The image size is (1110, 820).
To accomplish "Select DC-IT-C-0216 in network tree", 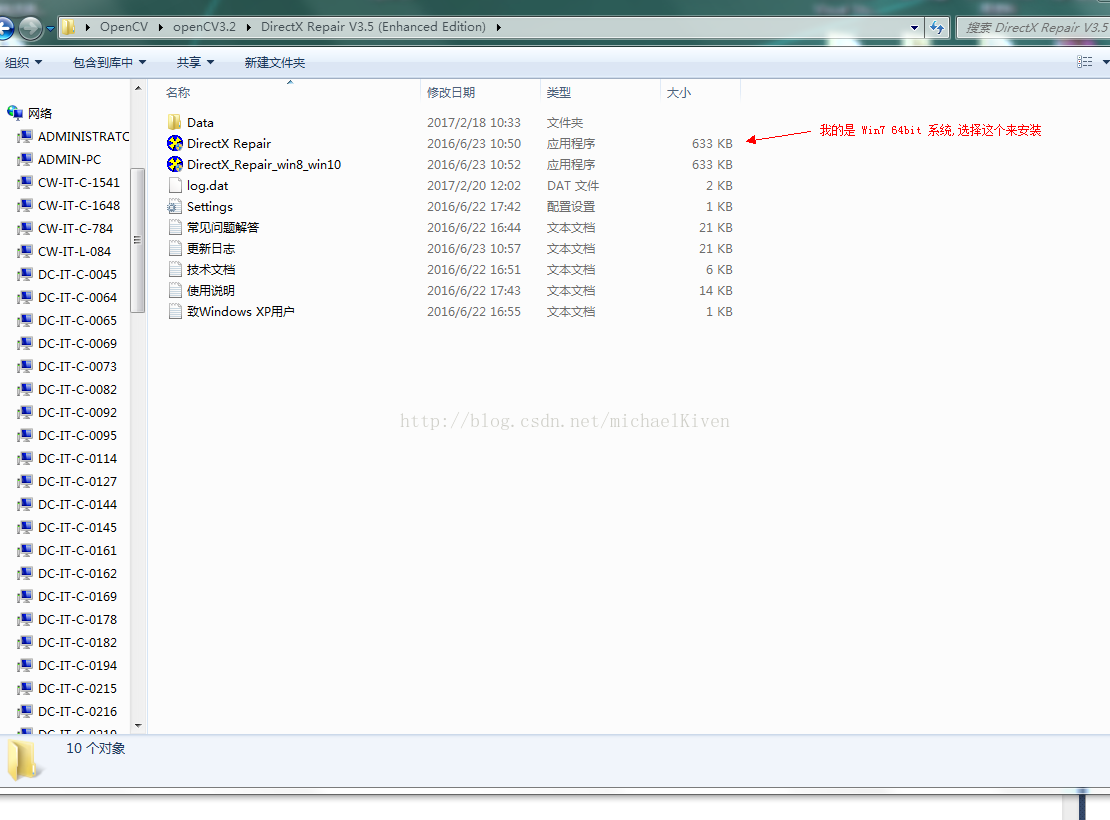I will tap(77, 712).
